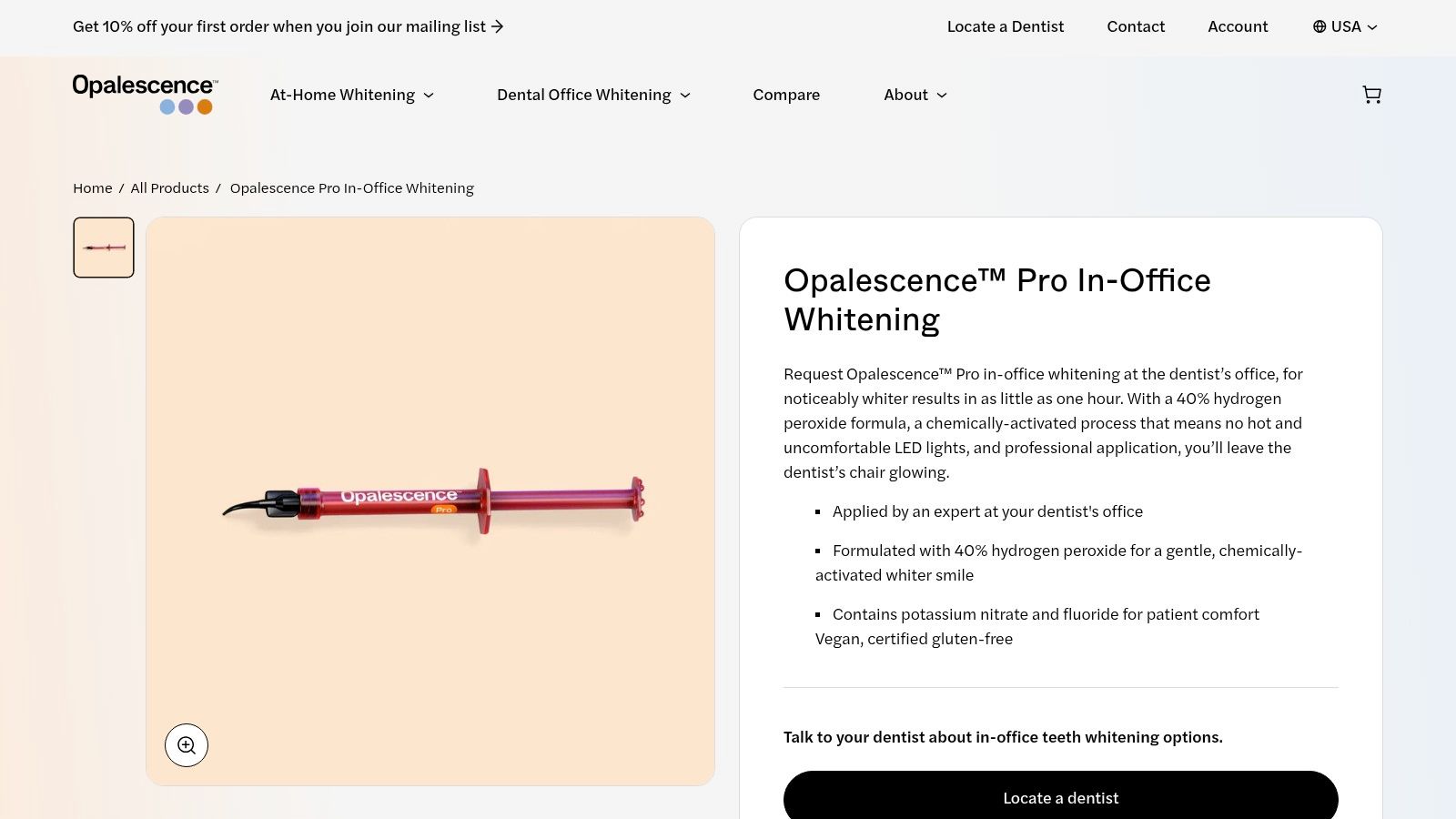This screenshot has height=819, width=1456.
Task: Select the syringe product thumbnail
Action: pyautogui.click(x=103, y=247)
